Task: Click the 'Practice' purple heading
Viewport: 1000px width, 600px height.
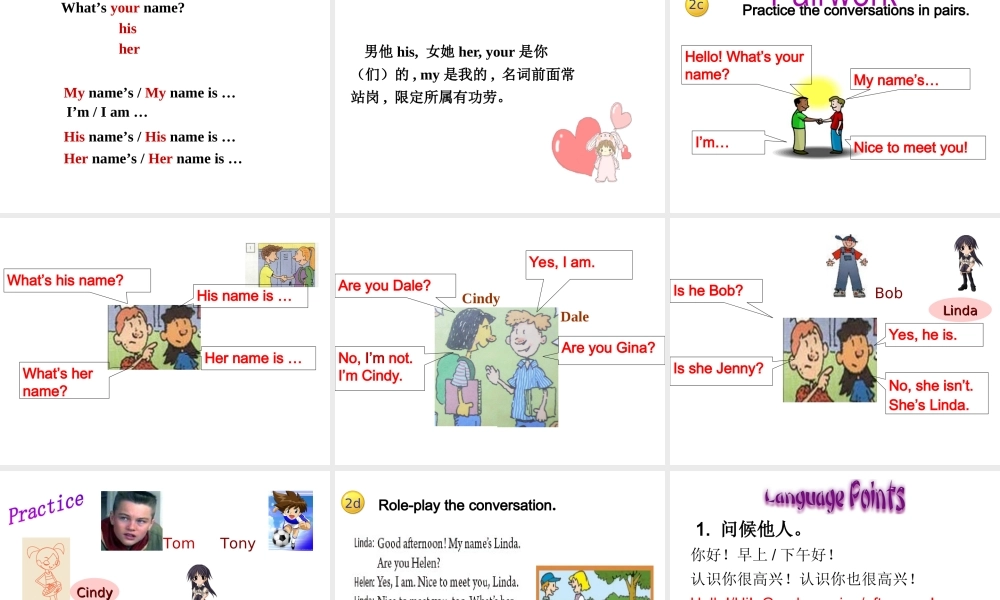Action: point(46,508)
